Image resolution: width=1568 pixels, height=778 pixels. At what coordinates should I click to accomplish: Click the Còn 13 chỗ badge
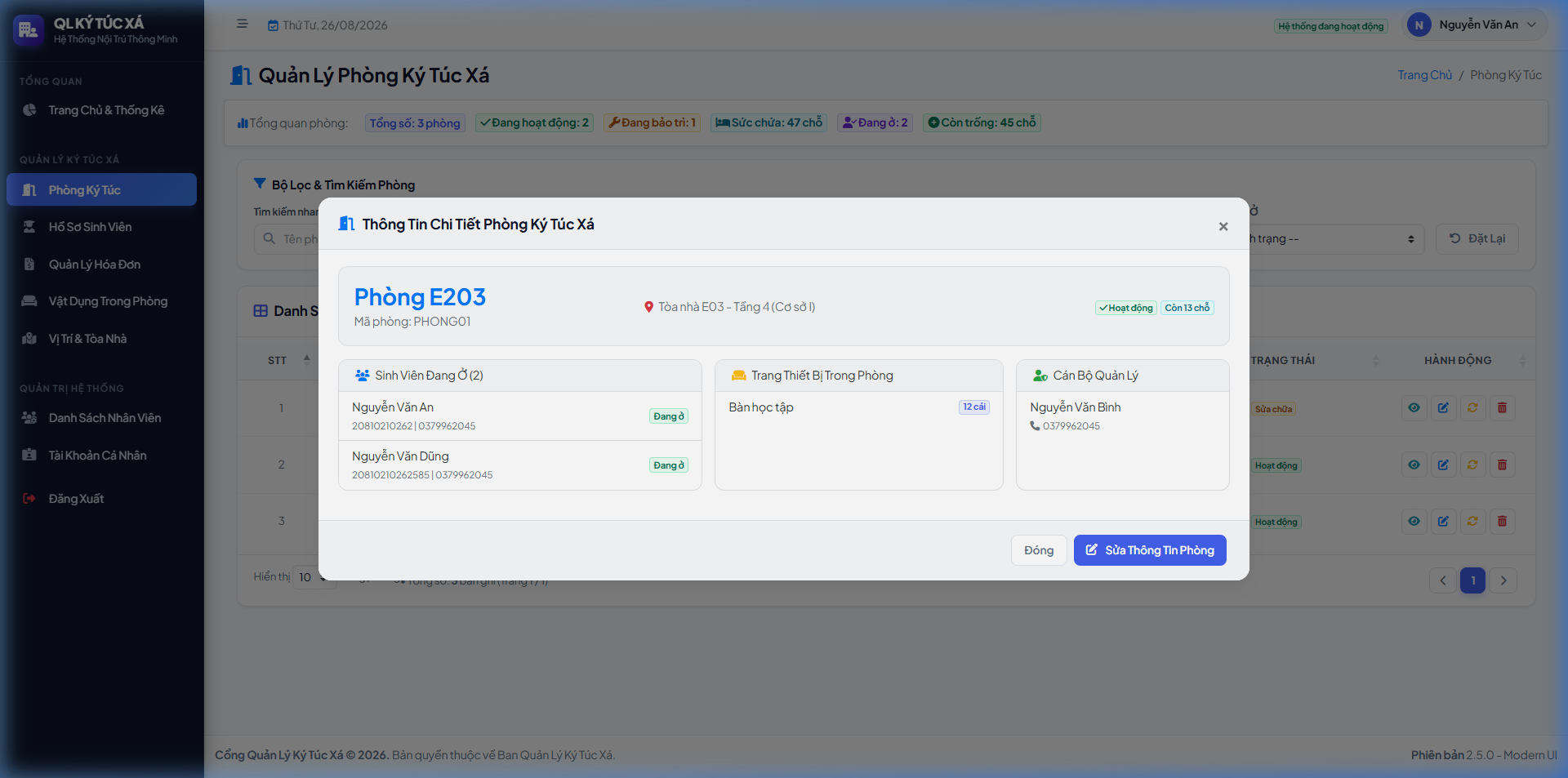1187,308
